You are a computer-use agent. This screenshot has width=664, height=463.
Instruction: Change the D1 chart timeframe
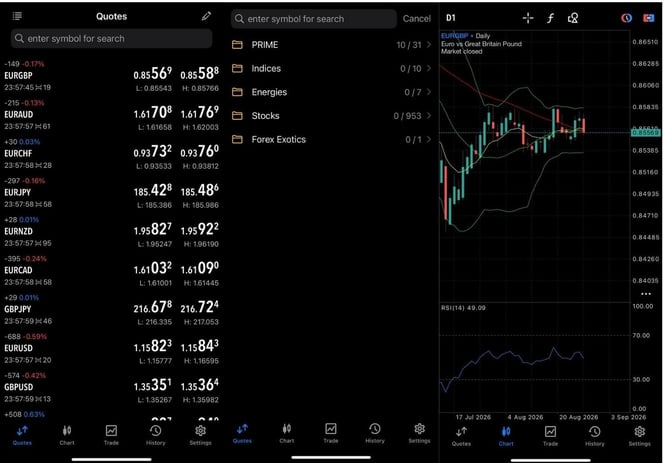click(451, 18)
